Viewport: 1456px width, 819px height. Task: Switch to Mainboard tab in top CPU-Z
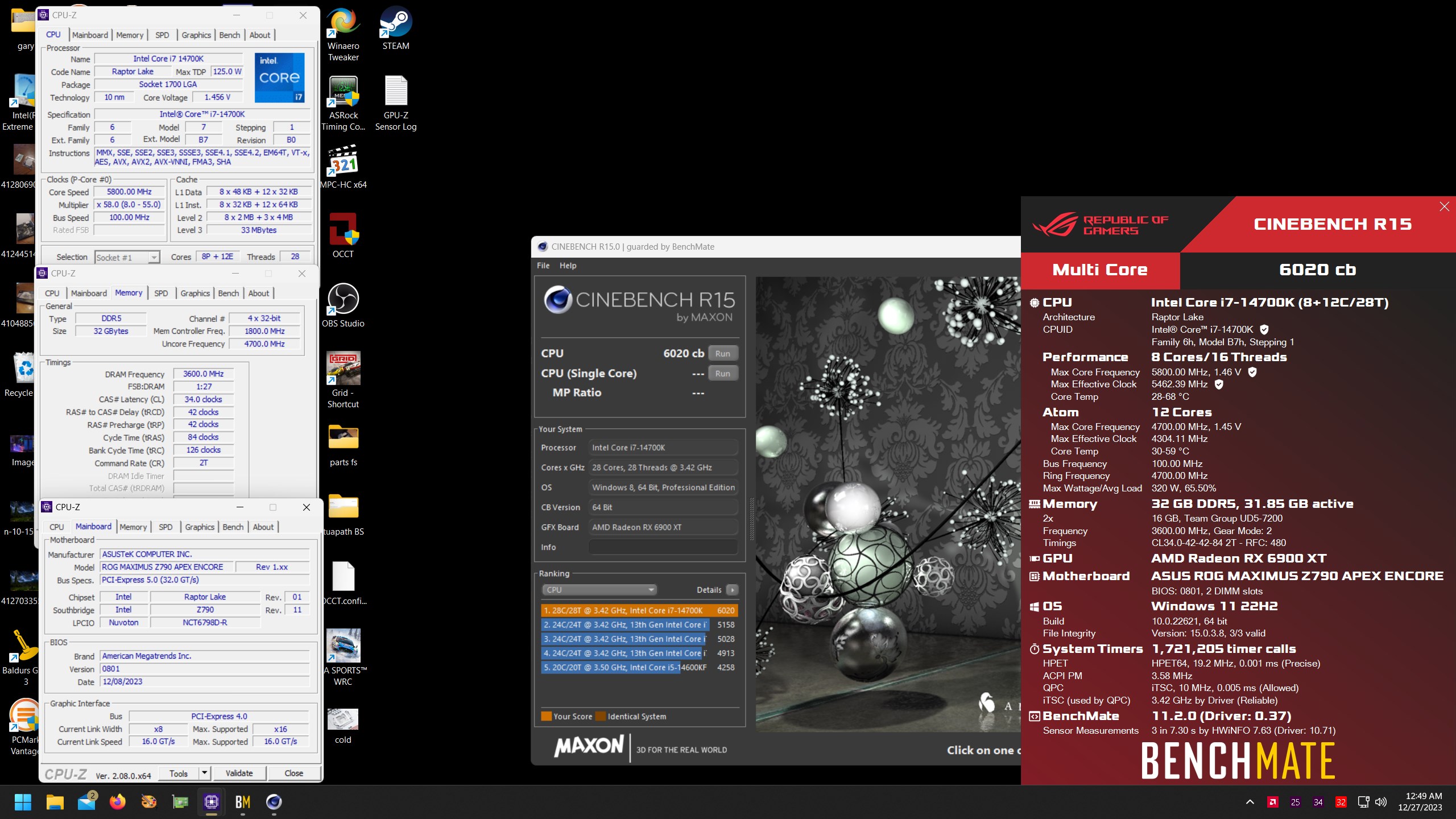tap(90, 35)
